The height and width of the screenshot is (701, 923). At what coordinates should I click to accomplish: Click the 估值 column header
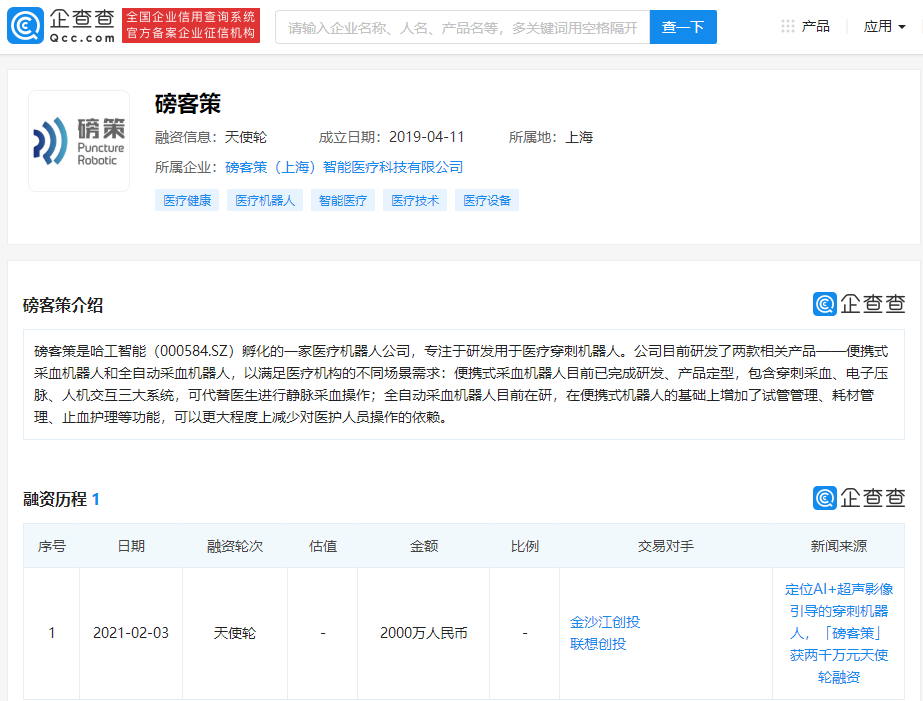click(x=323, y=546)
